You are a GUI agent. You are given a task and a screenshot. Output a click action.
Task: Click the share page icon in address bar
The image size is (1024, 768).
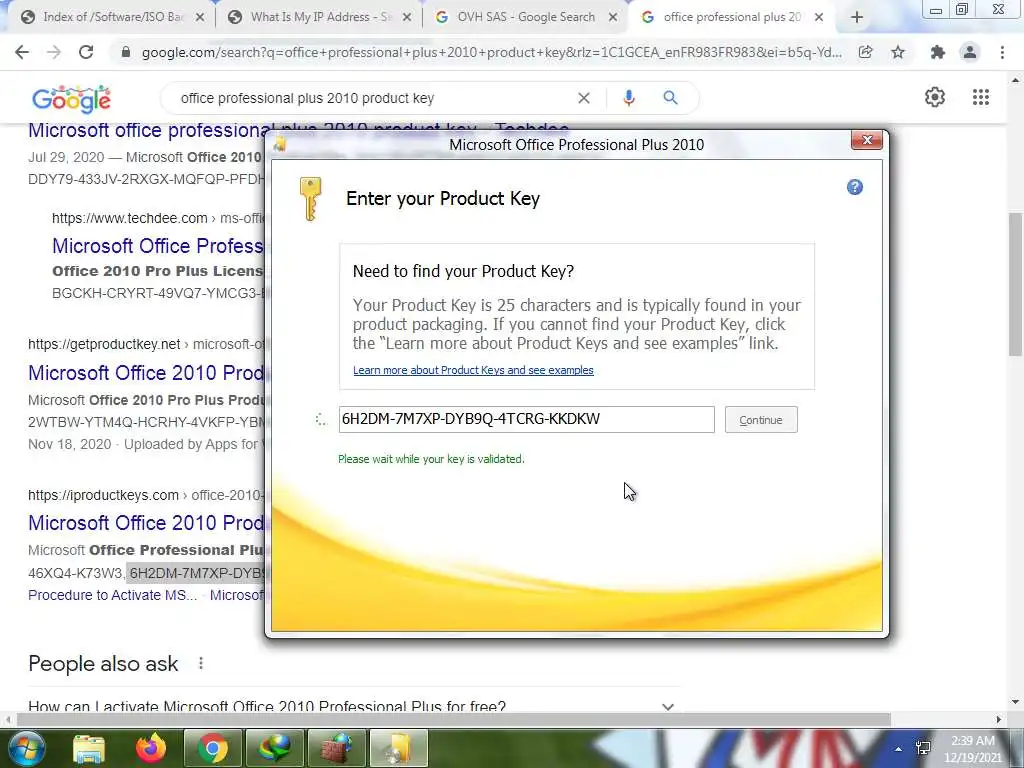click(866, 52)
